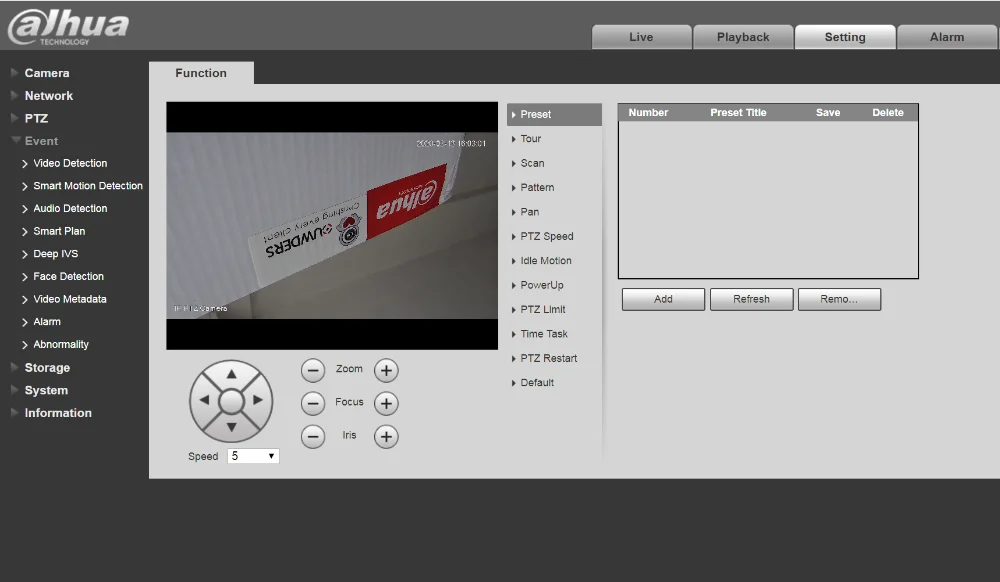Image resolution: width=1000 pixels, height=582 pixels.
Task: Zoom out with the minus button
Action: point(312,370)
